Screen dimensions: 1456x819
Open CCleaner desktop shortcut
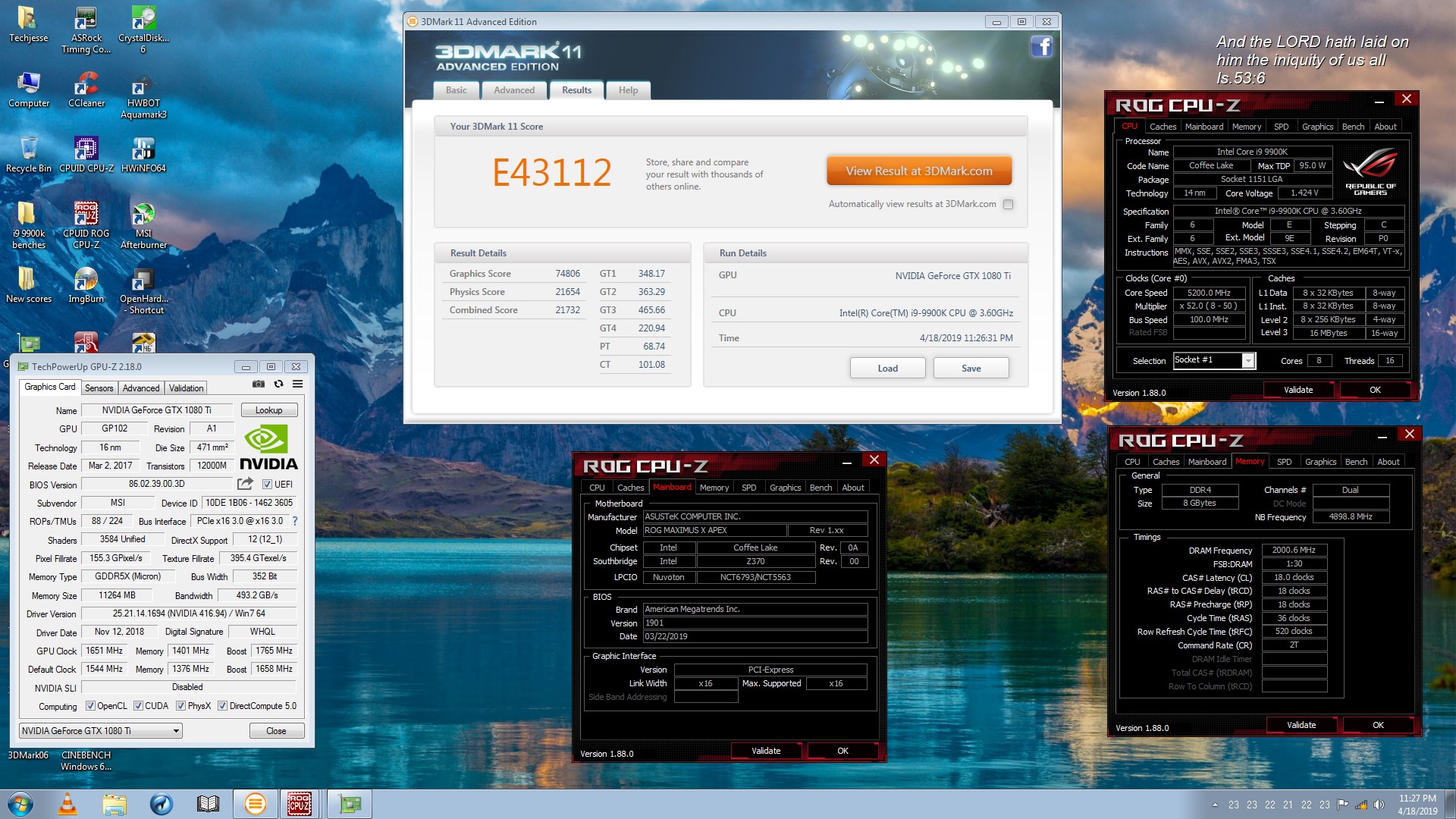tap(86, 90)
